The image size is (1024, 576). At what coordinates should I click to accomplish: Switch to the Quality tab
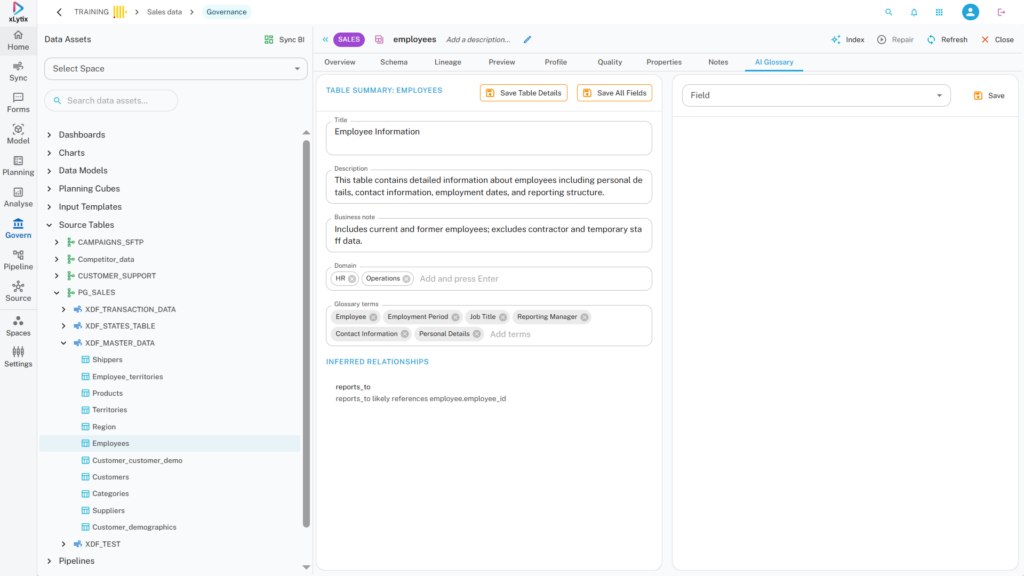pos(609,62)
